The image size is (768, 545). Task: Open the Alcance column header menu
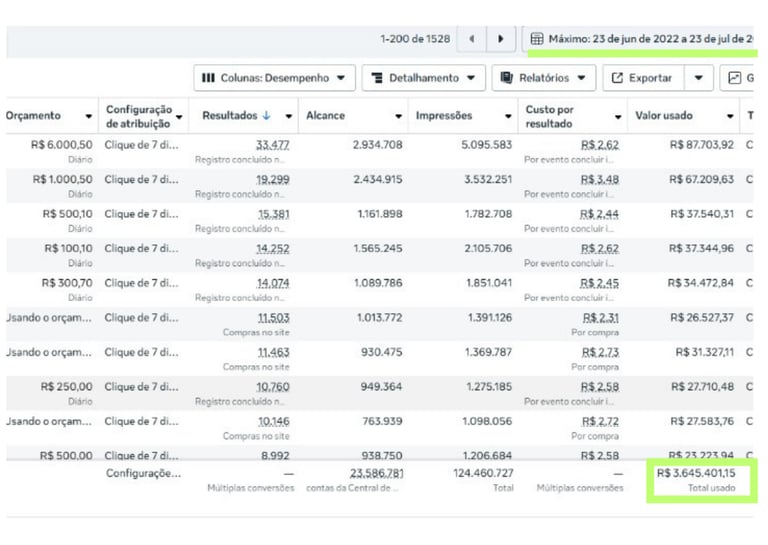(x=398, y=116)
